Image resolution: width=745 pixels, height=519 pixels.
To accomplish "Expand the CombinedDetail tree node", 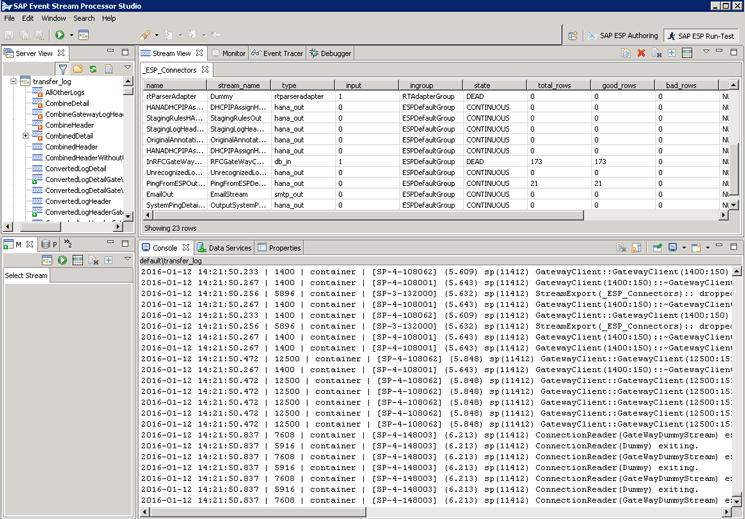I will 26,136.
